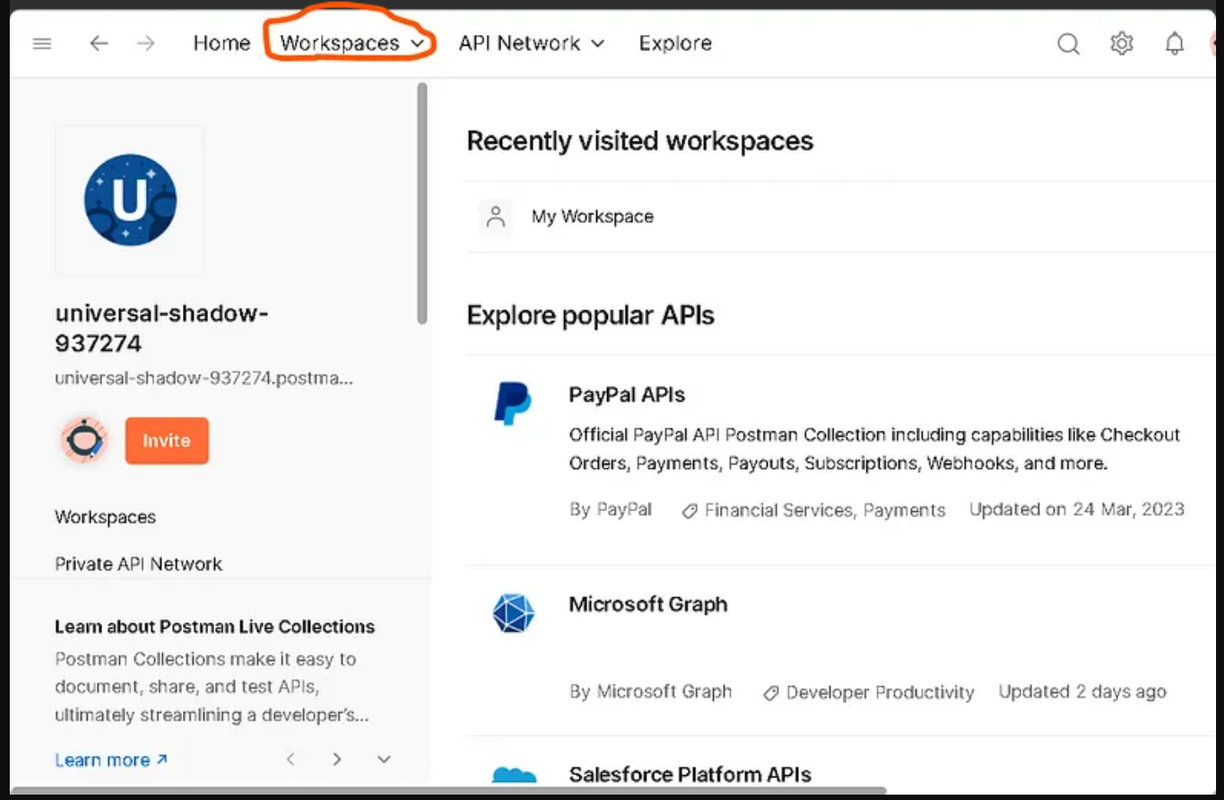Open Salesforce Platform APIs collection title
Screen dimensions: 1224x800
[690, 774]
